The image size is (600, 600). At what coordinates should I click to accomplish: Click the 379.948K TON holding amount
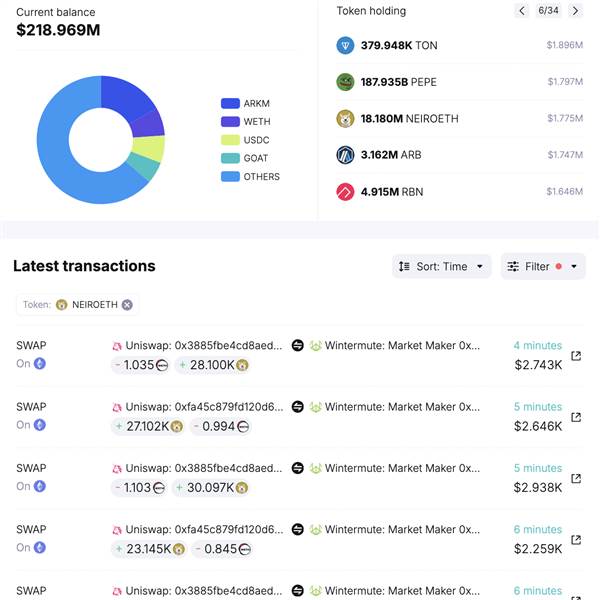(x=386, y=46)
